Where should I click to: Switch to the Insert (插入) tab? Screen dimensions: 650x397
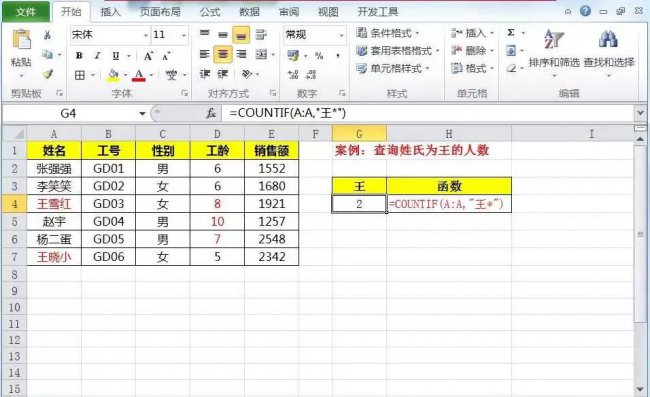(x=110, y=12)
